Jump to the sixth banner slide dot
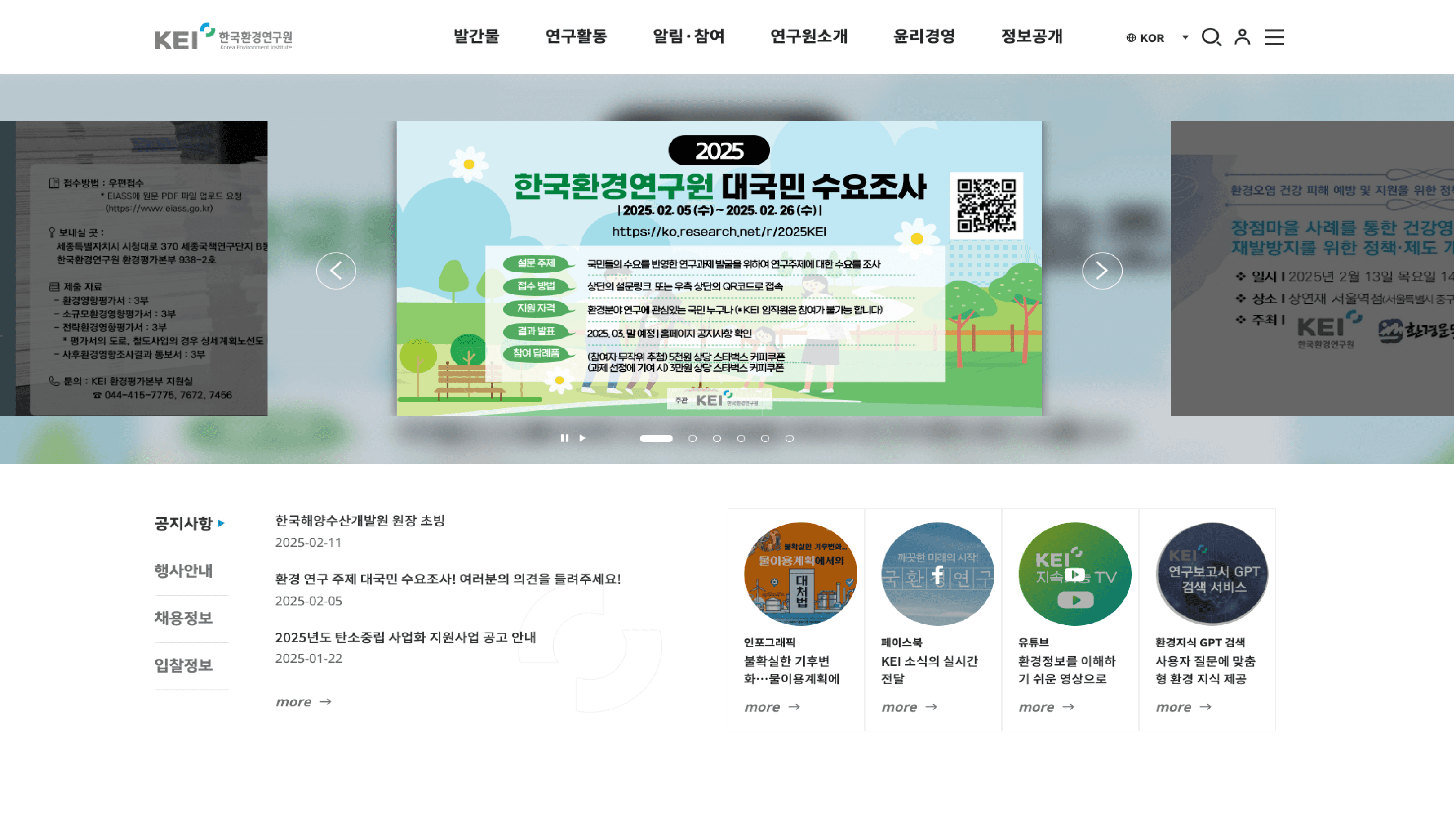This screenshot has width=1456, height=820. coord(790,438)
